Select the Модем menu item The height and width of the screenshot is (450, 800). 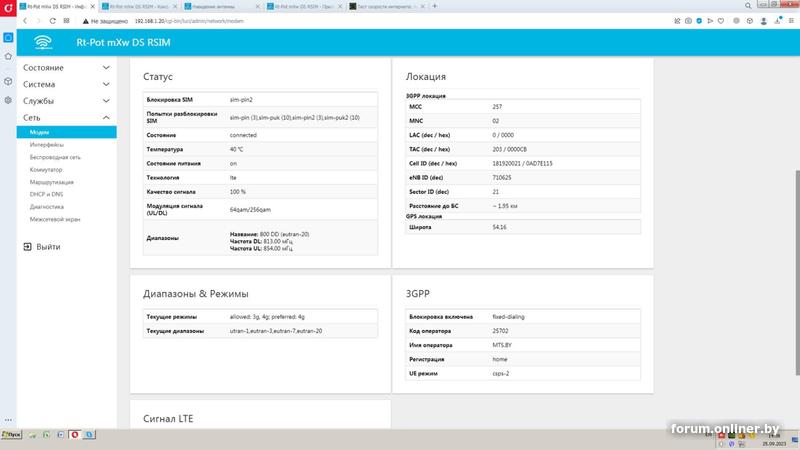click(66, 132)
